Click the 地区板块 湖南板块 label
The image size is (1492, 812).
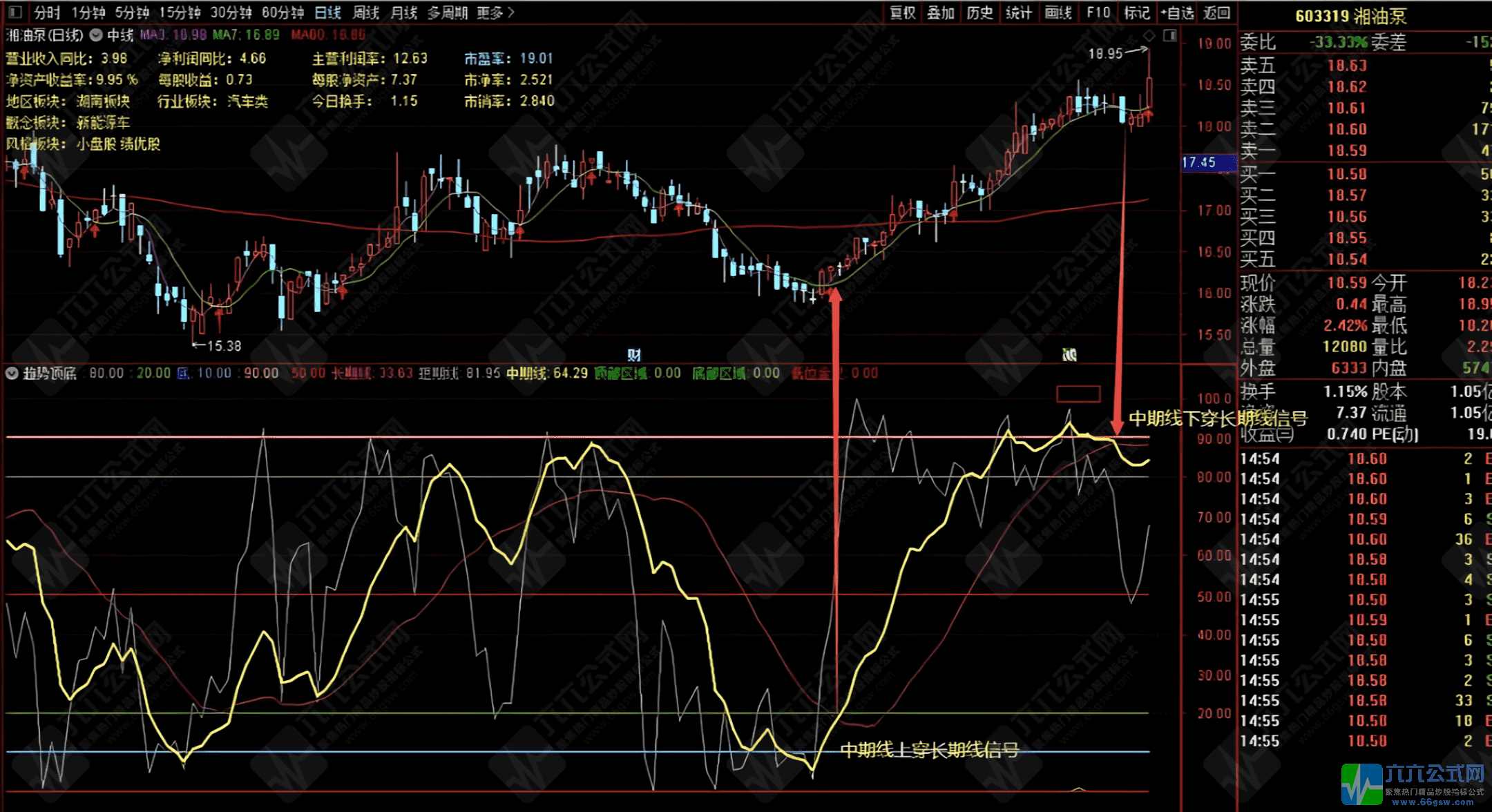coord(68,101)
